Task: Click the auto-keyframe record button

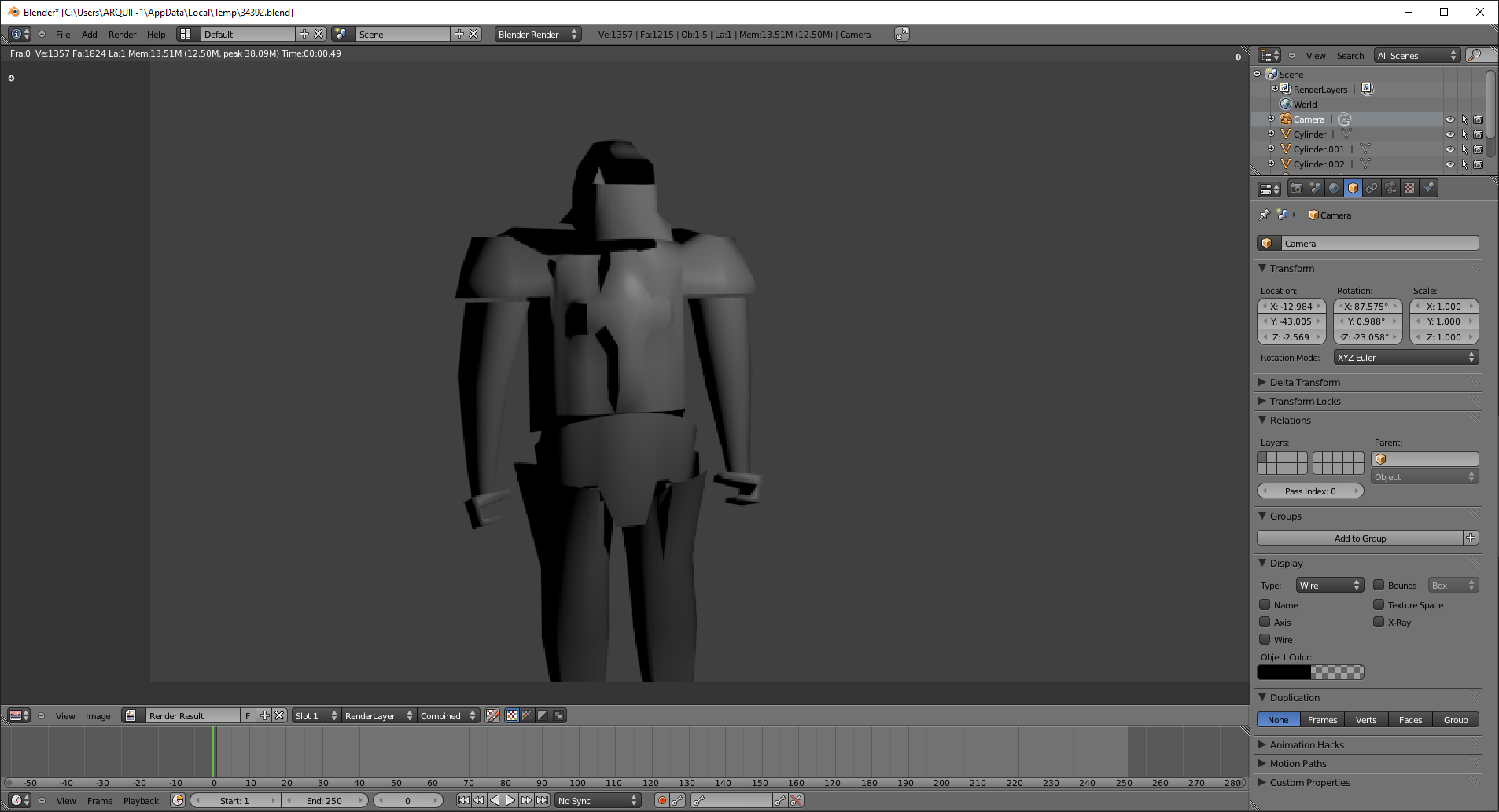Action: point(662,801)
